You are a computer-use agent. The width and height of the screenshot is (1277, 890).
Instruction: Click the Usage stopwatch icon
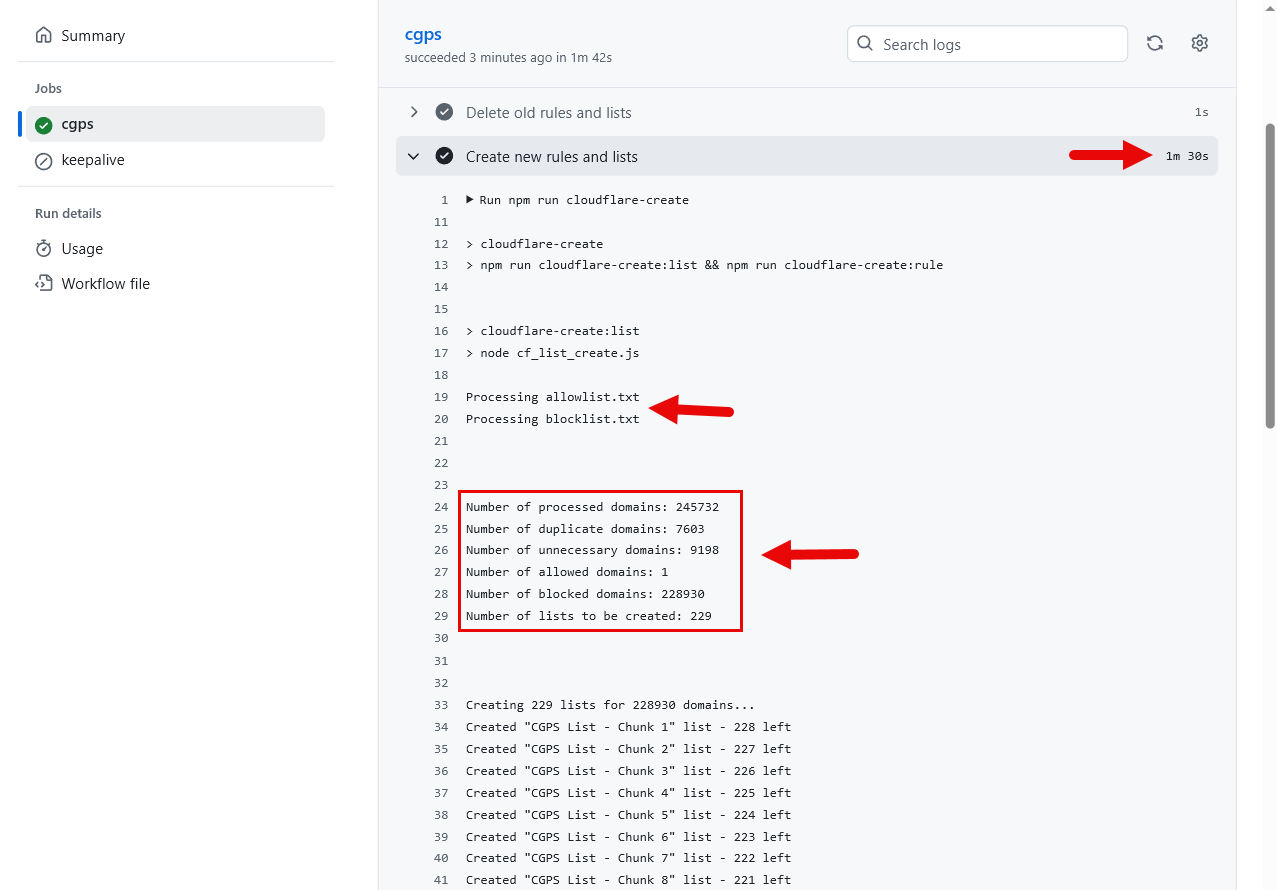[44, 249]
